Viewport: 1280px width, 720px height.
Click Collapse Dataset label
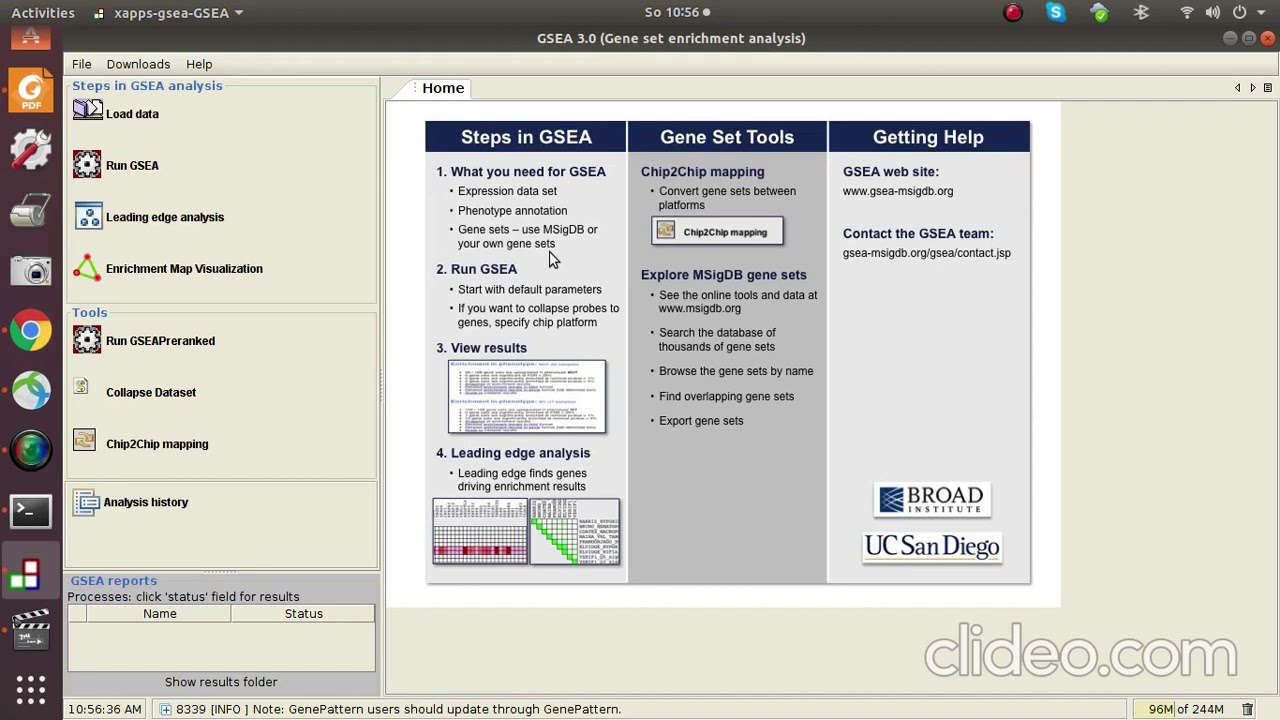tap(151, 392)
